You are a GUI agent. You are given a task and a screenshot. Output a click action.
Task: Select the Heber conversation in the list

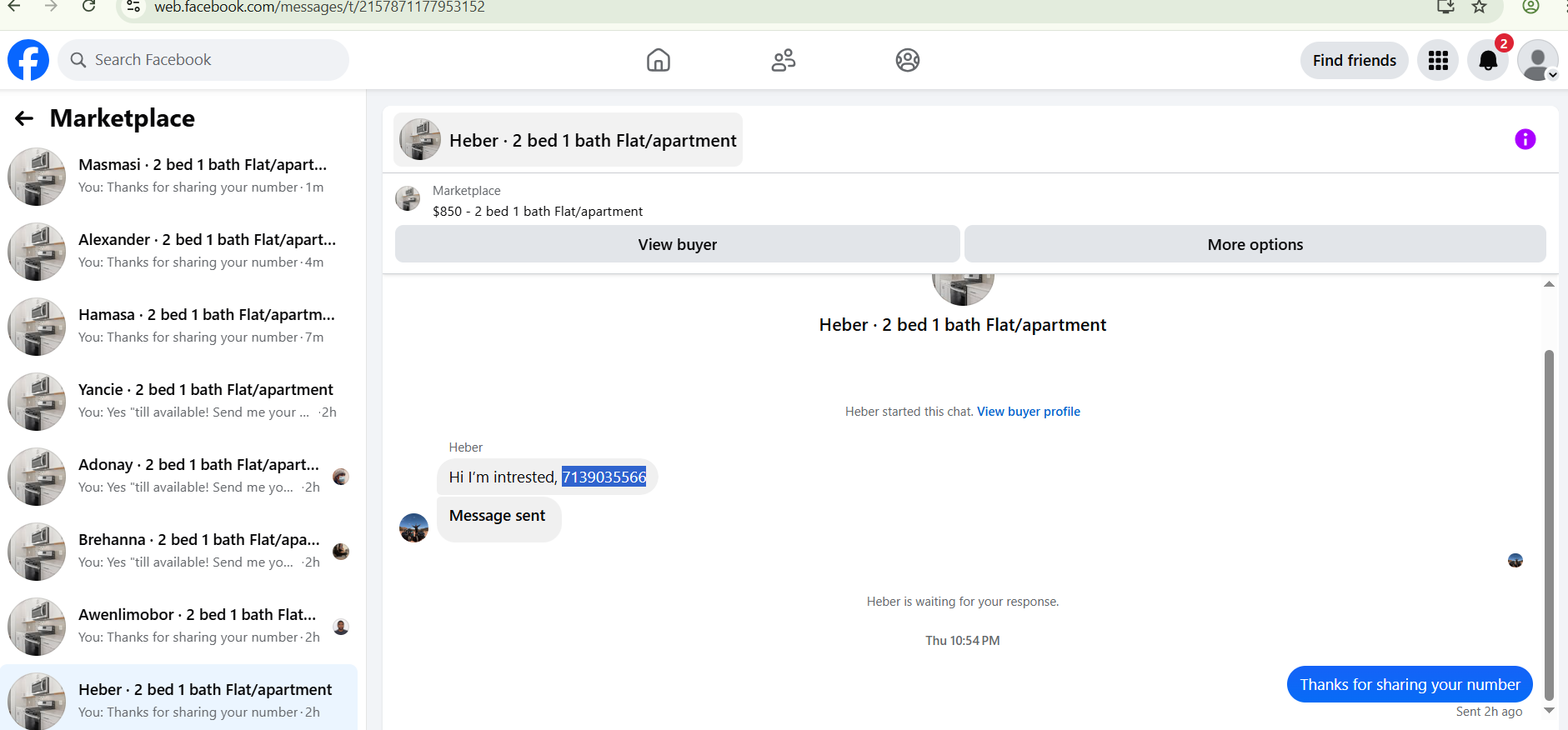point(179,698)
